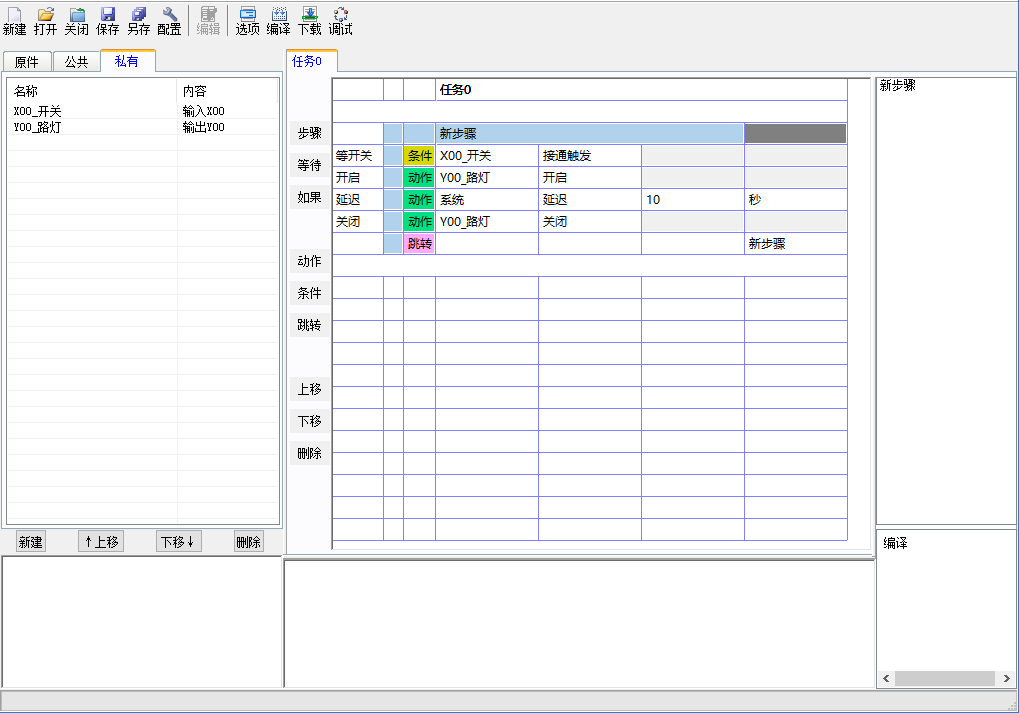Click the 另存 (Save As) icon
Screen dimensions: 1019x713
[x=138, y=20]
